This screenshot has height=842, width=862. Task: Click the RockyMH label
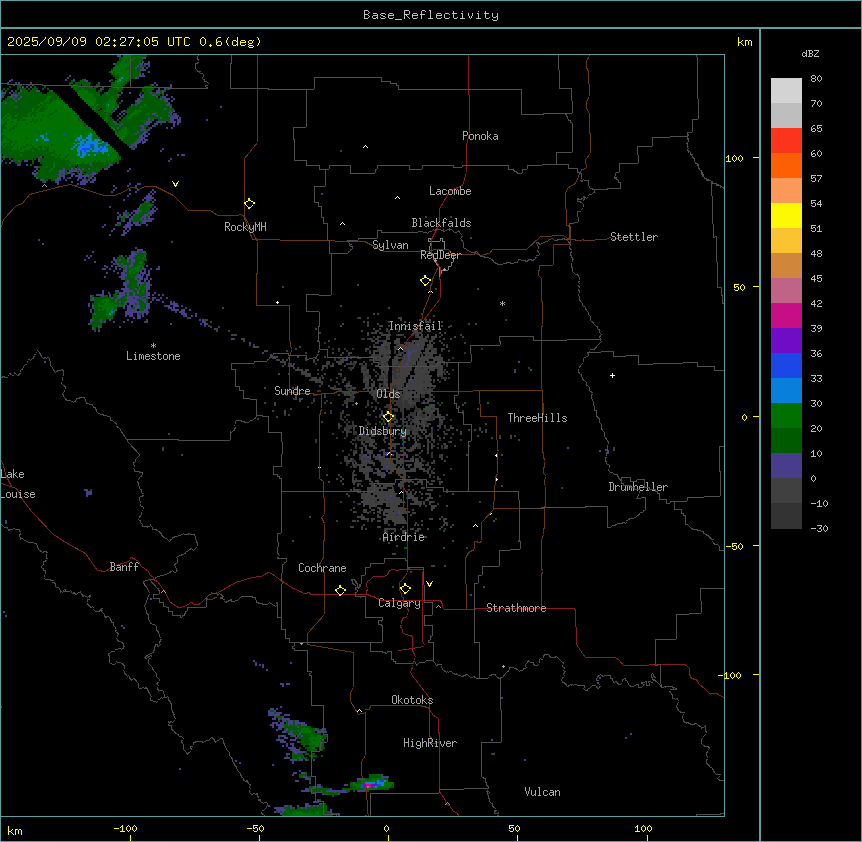245,227
